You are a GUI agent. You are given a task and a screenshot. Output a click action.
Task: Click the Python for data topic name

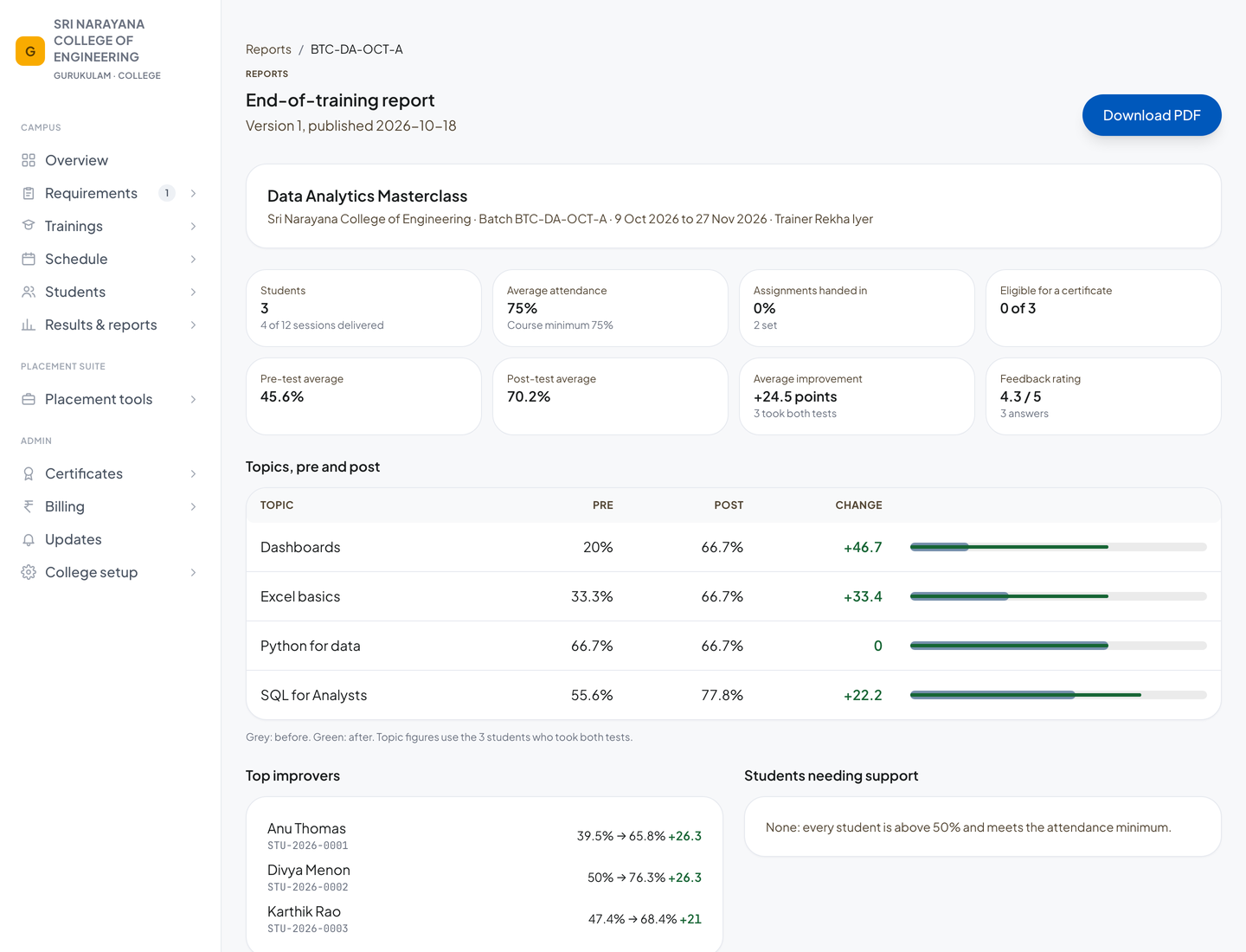pos(311,646)
